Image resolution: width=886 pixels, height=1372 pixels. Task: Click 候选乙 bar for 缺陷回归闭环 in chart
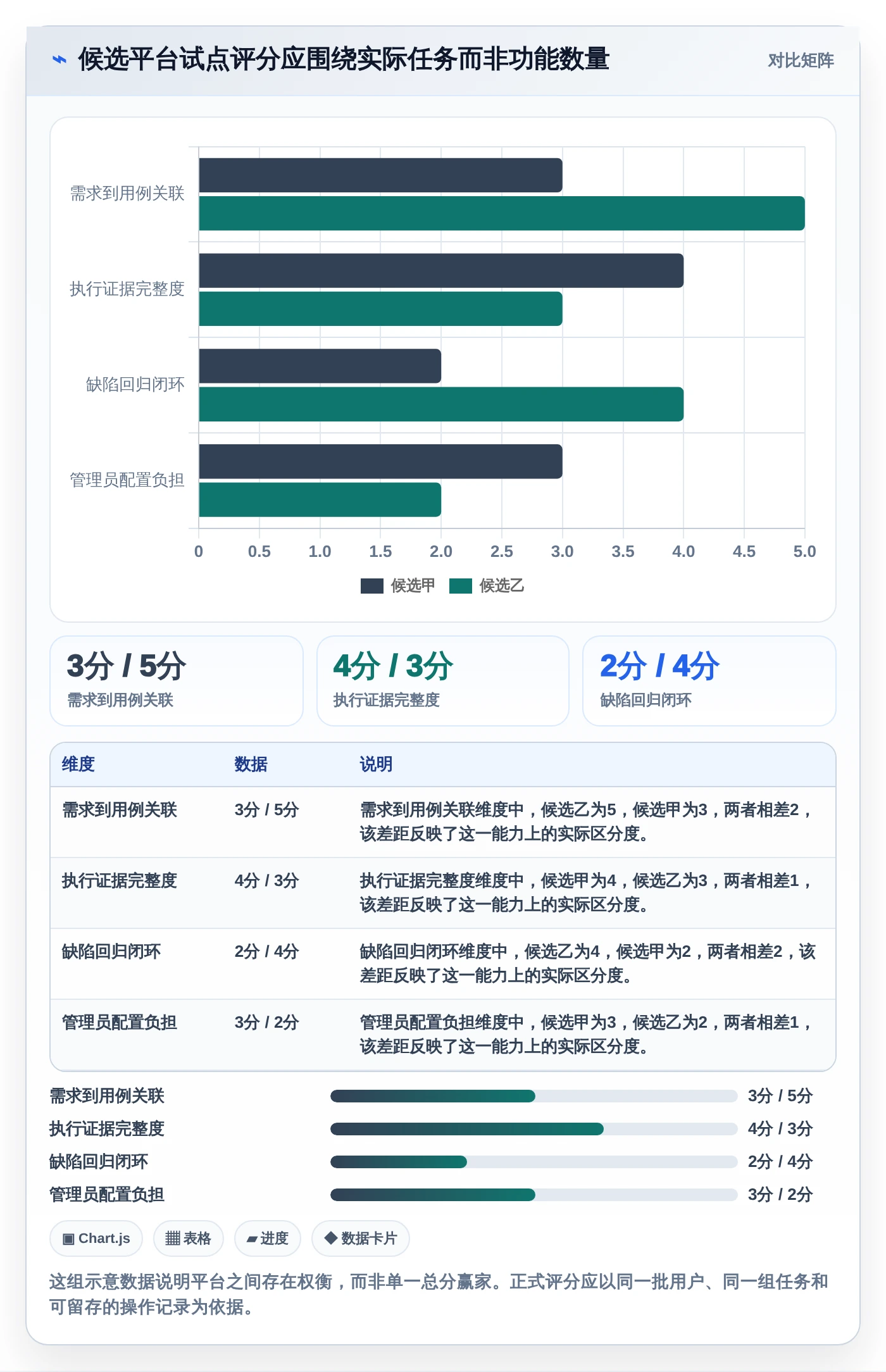(441, 404)
